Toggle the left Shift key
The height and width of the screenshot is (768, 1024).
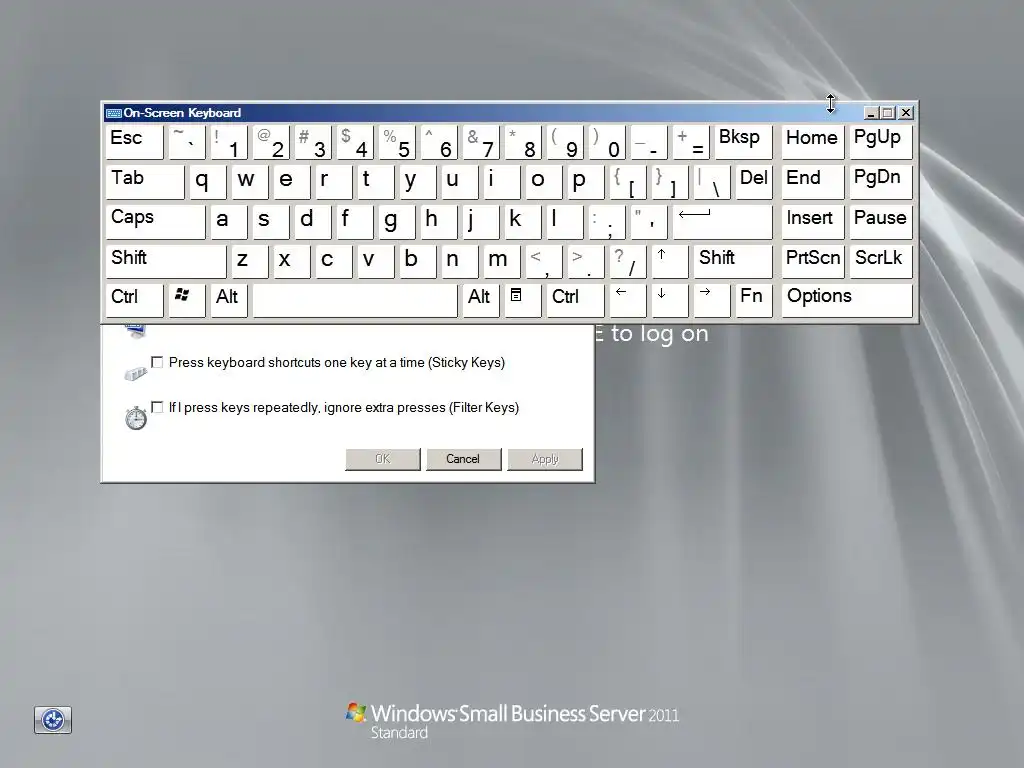click(166, 261)
